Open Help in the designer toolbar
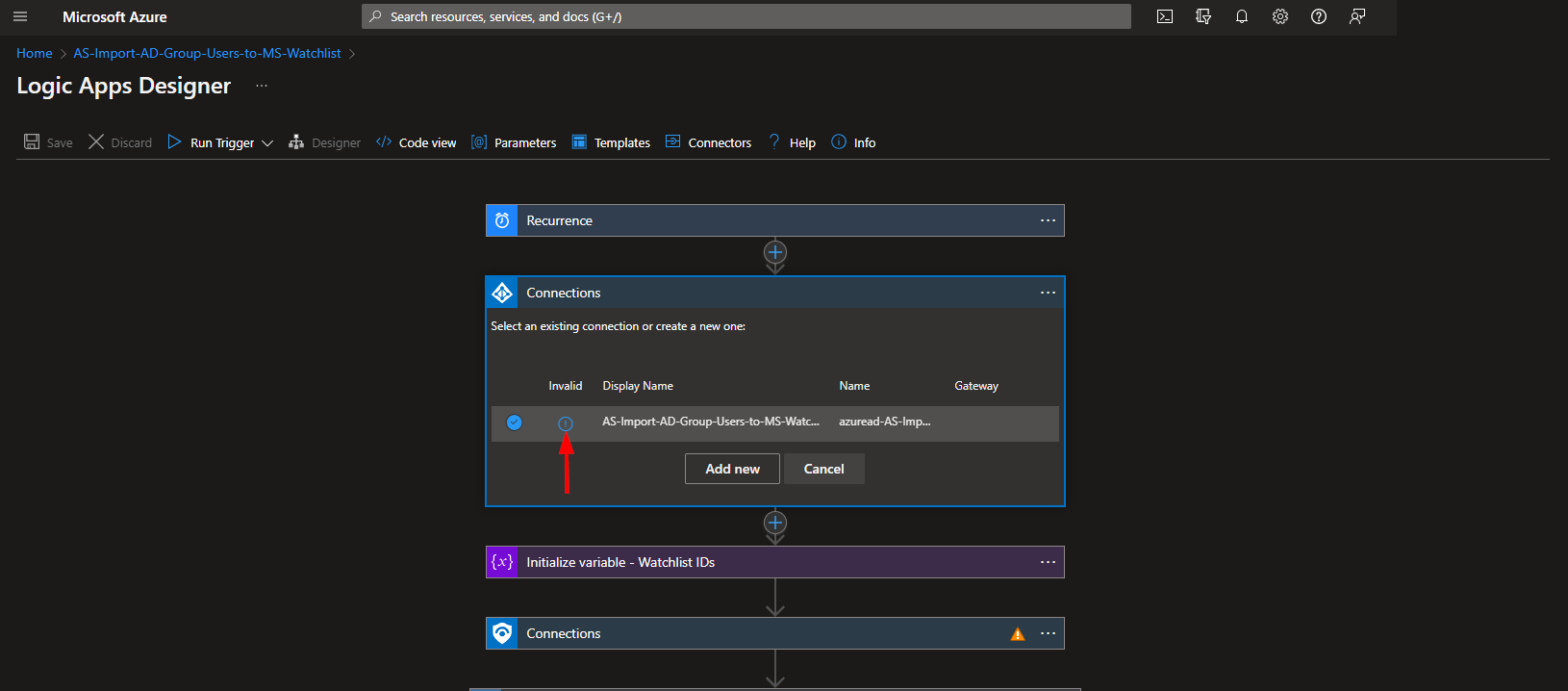The width and height of the screenshot is (1568, 691). click(x=792, y=142)
